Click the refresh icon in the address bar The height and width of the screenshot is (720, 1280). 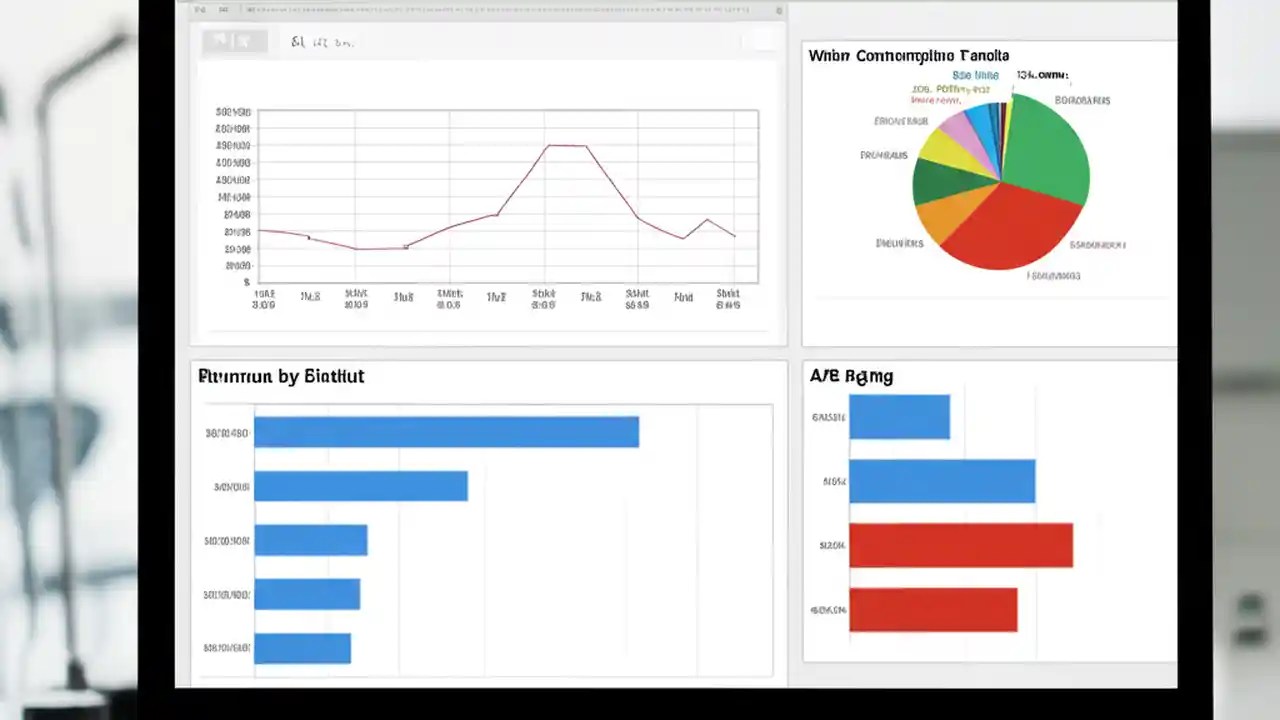coord(779,10)
